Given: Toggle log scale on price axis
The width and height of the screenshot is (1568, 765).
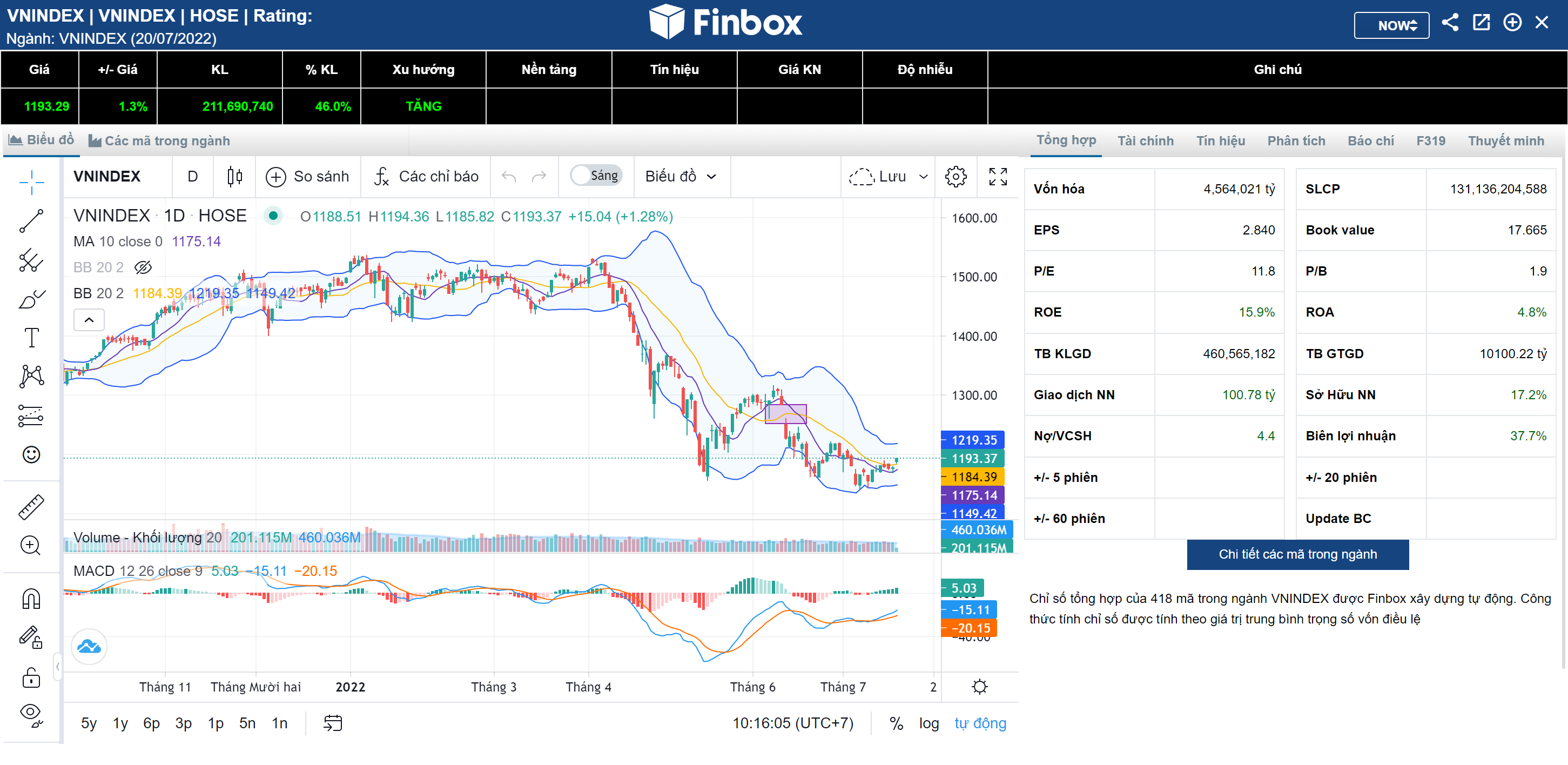Looking at the screenshot, I should (928, 723).
